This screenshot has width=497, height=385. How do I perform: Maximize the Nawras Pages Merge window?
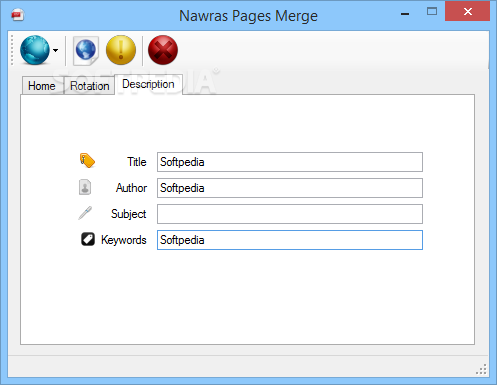click(x=432, y=12)
